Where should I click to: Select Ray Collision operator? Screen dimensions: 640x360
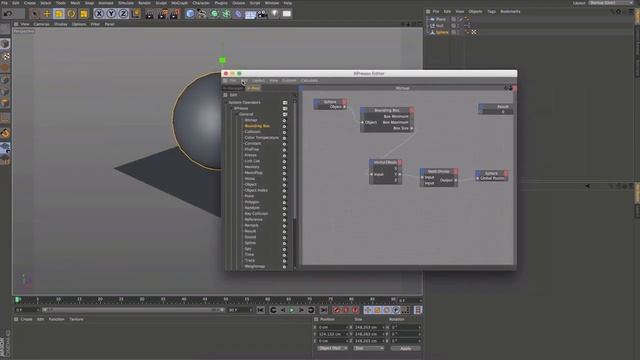tap(256, 213)
